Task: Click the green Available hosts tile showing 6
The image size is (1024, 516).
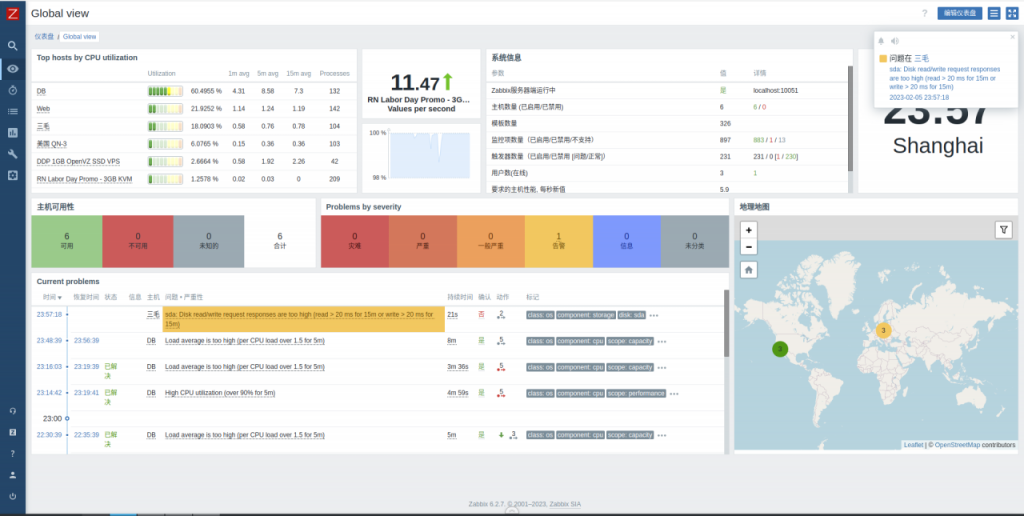Action: (x=67, y=241)
